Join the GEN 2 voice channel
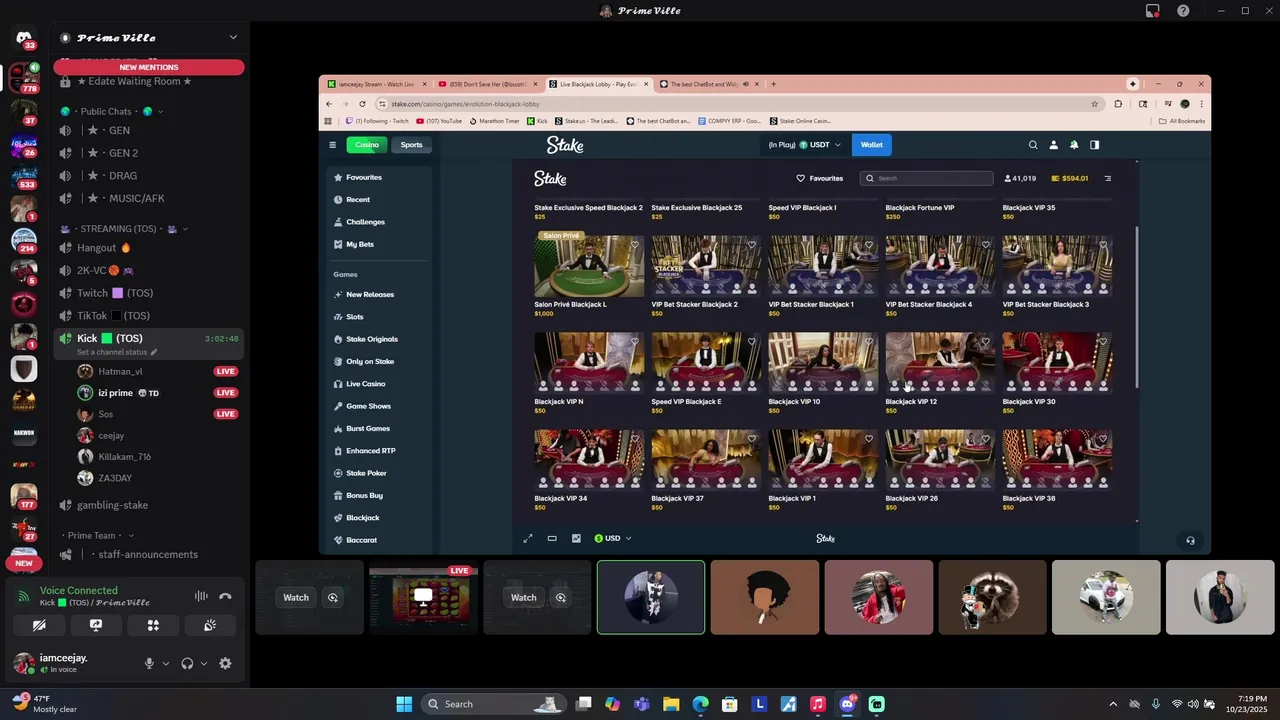 tap(147, 153)
